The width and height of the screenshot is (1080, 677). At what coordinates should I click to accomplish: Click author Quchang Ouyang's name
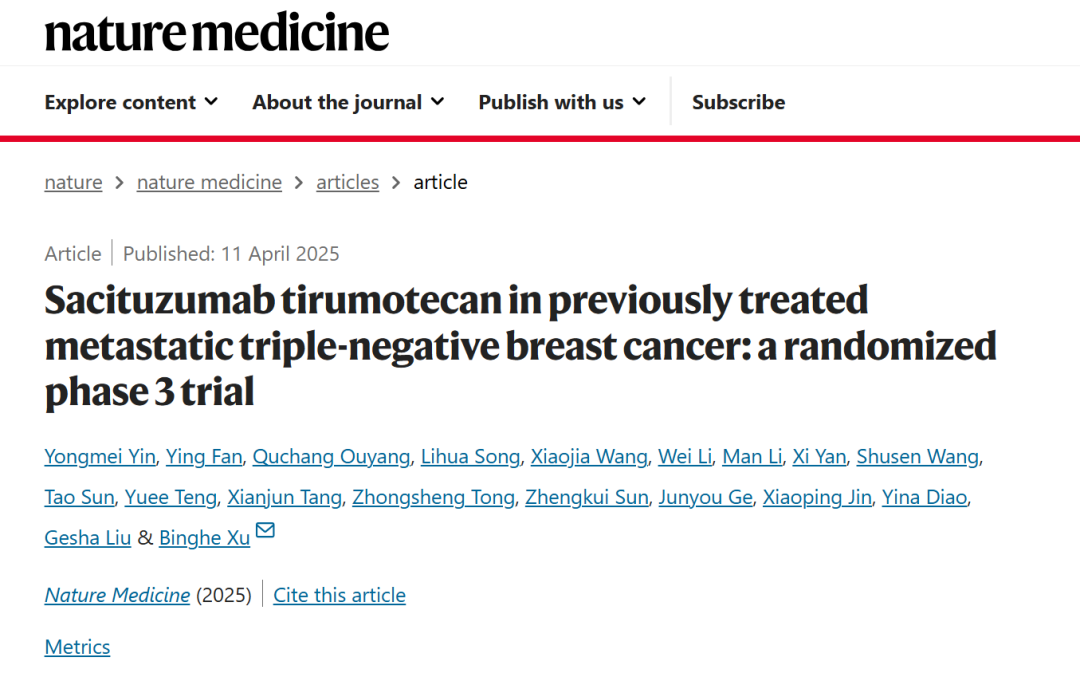331,457
